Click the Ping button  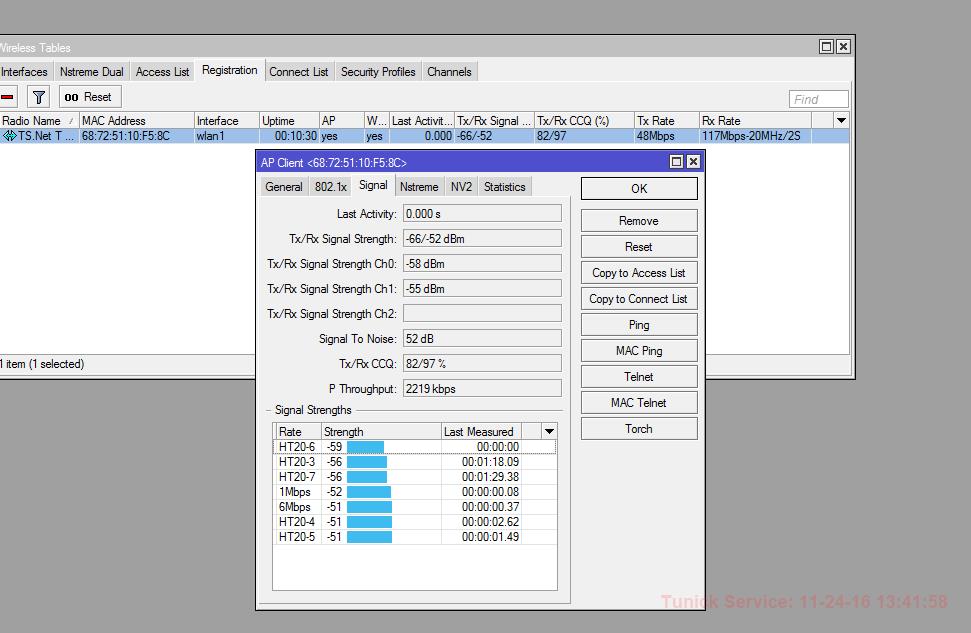click(639, 325)
